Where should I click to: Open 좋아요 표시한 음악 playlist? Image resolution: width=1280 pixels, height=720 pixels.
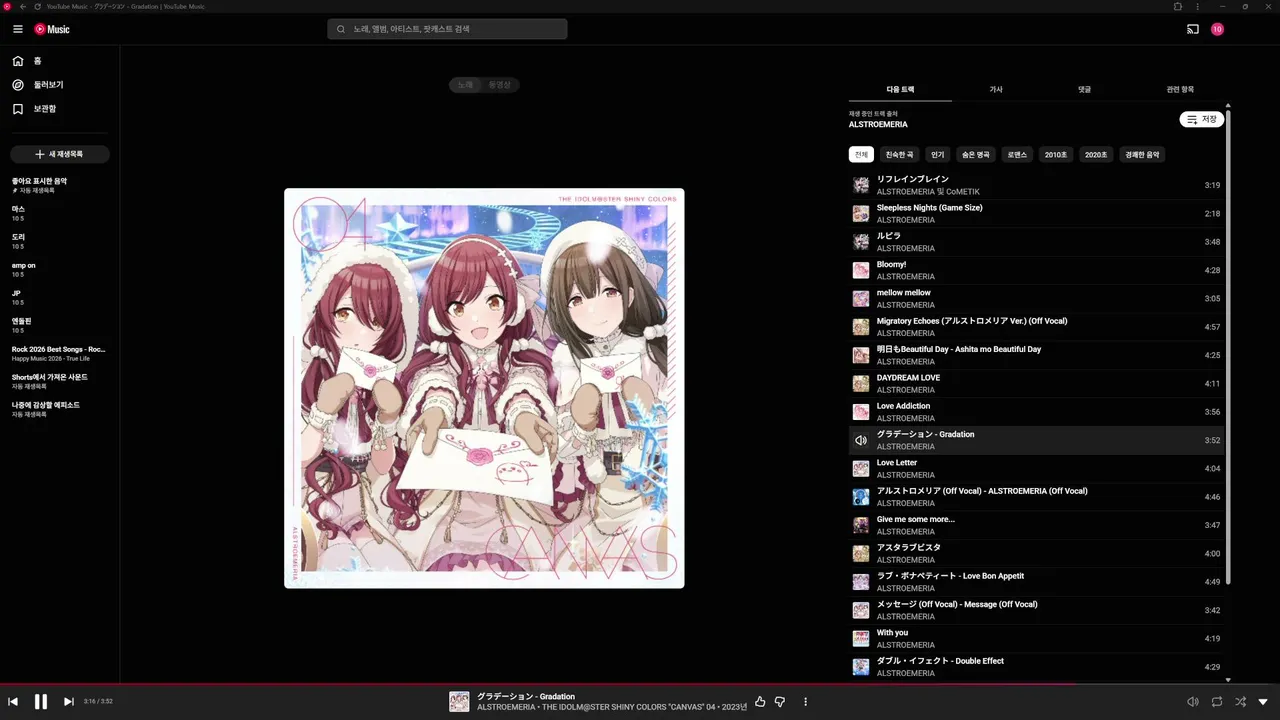click(60, 185)
